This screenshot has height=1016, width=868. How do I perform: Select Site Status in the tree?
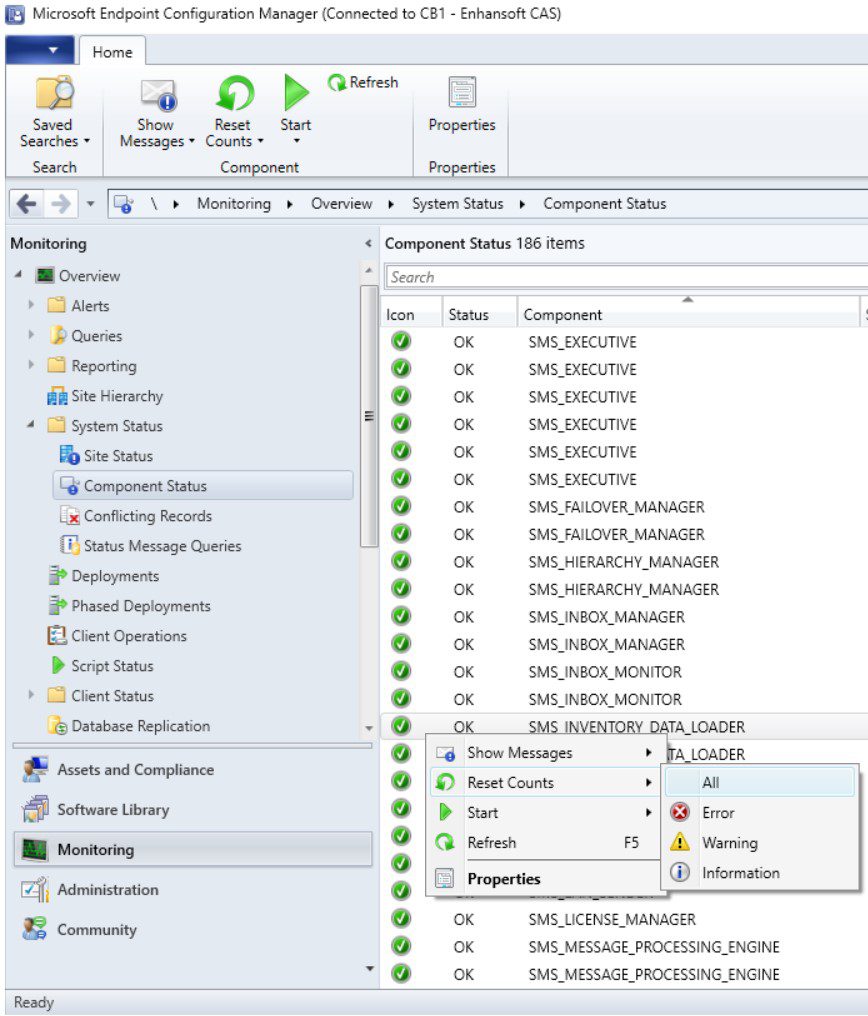[118, 456]
